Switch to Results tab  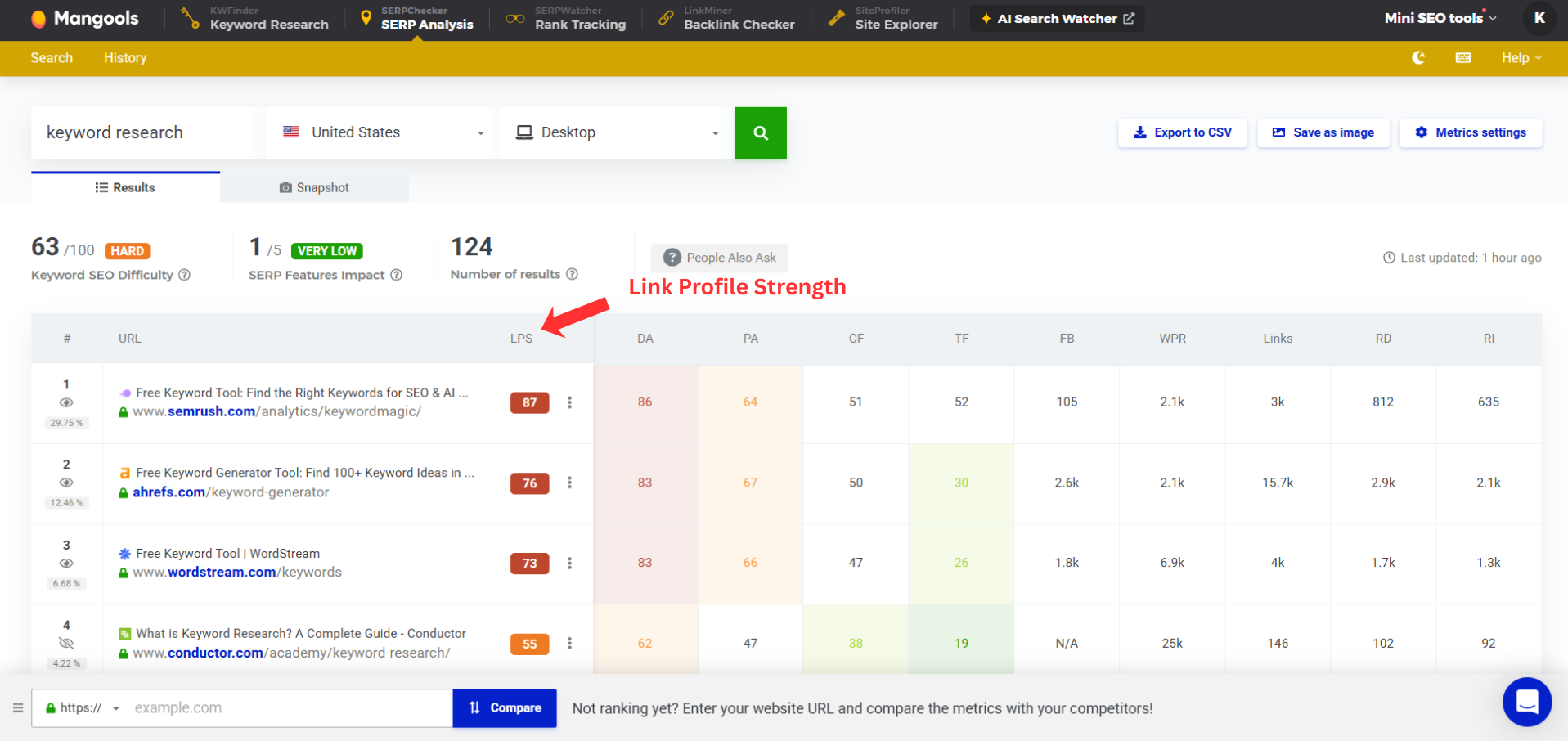point(125,187)
